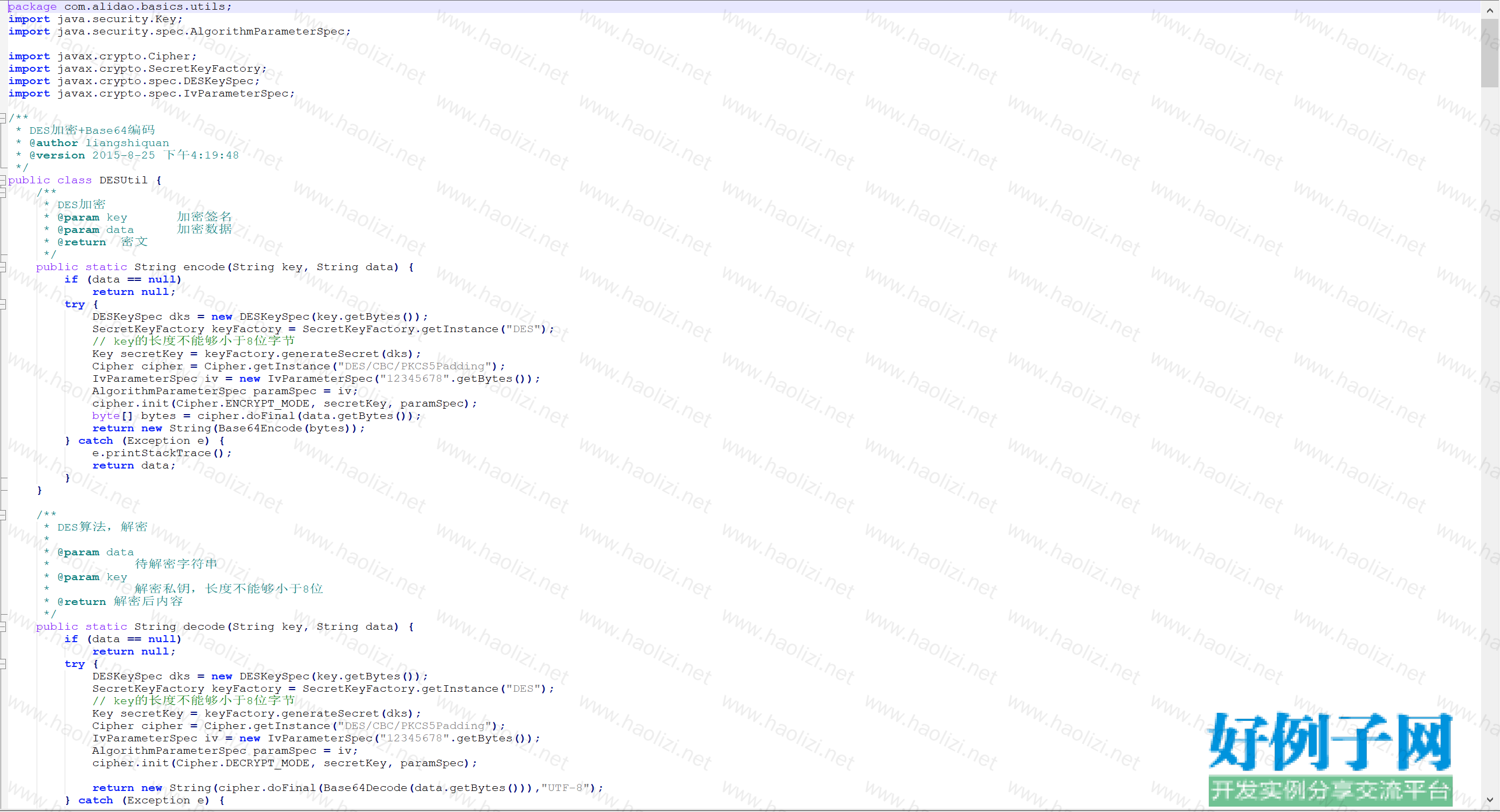Screen dimensions: 1500x812
Task: Click the javax.crypto.Cipher import line
Action: tap(126, 56)
